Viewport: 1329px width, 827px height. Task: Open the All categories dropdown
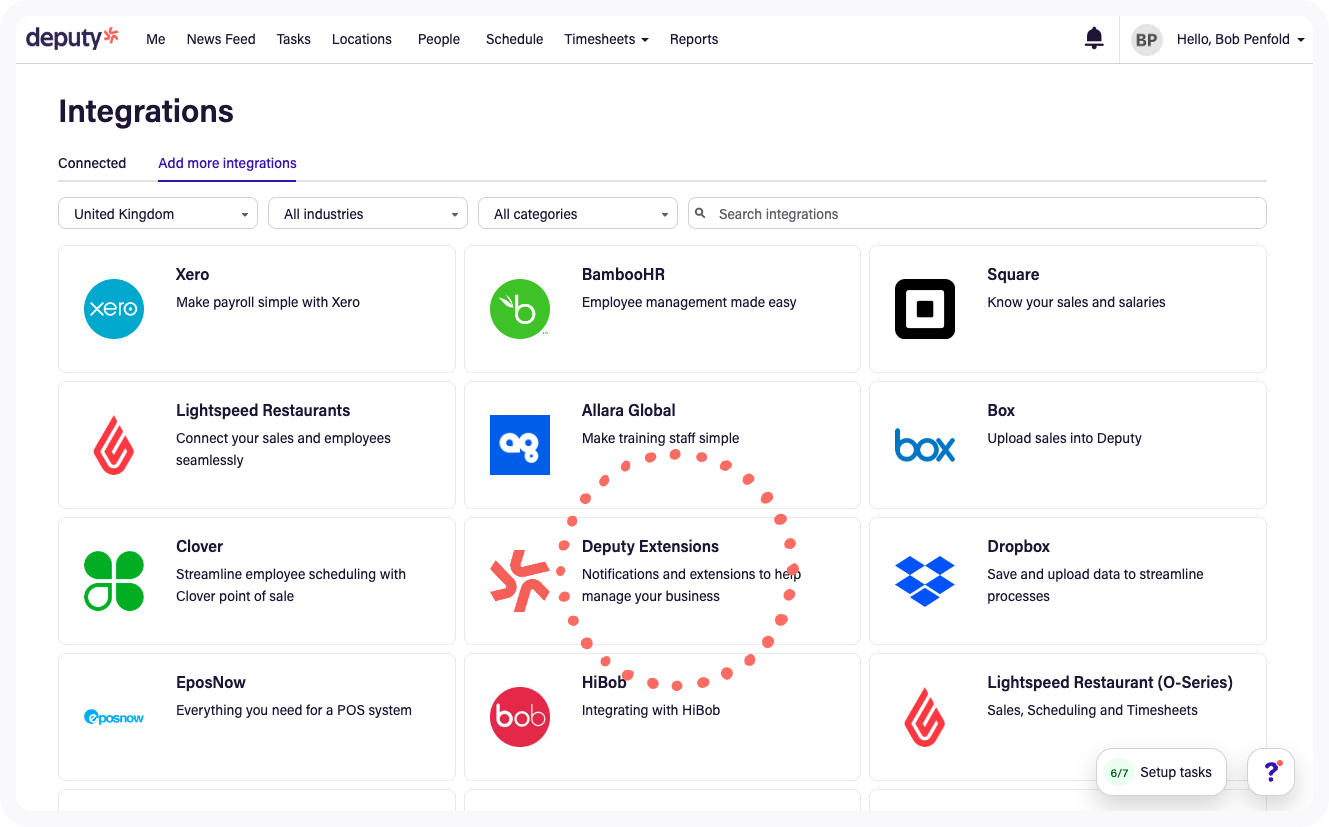578,213
